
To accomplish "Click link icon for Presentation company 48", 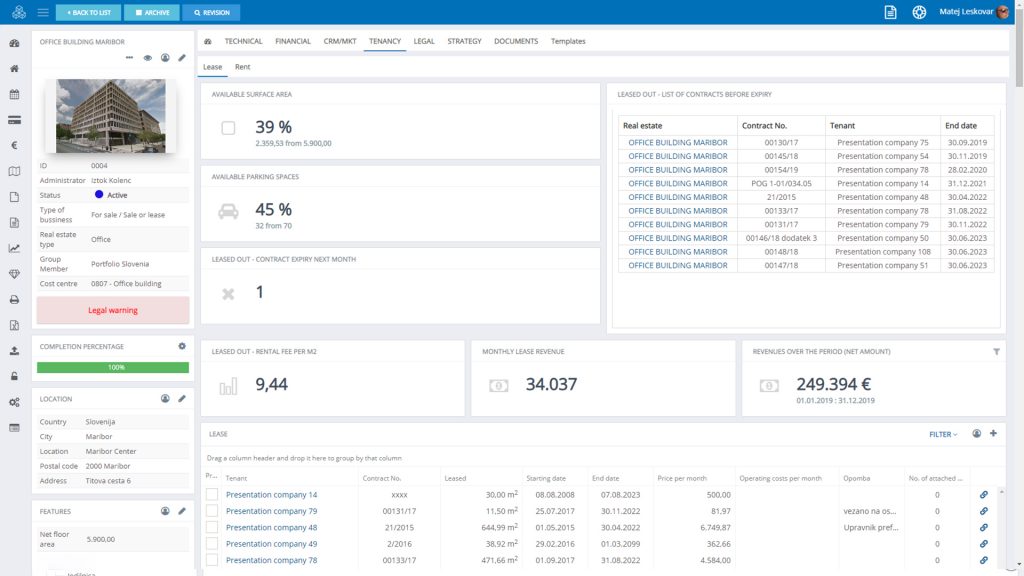I will (x=983, y=527).
